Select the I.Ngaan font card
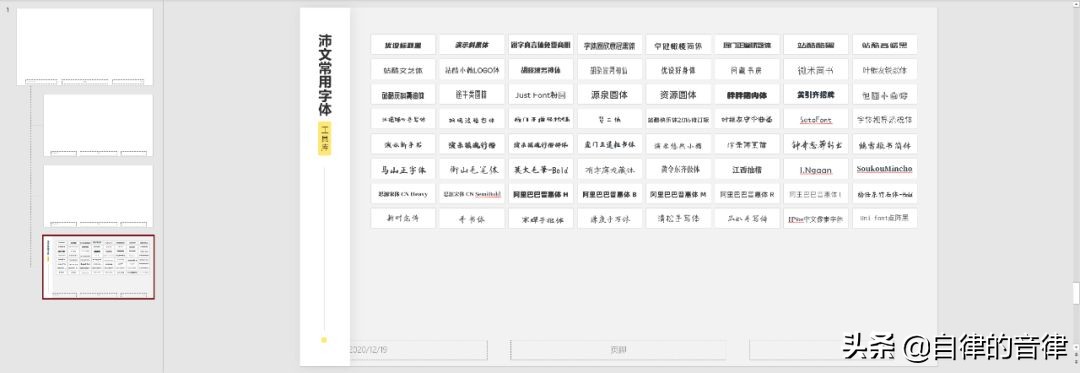Viewport: 1080px width, 373px height. 816,169
